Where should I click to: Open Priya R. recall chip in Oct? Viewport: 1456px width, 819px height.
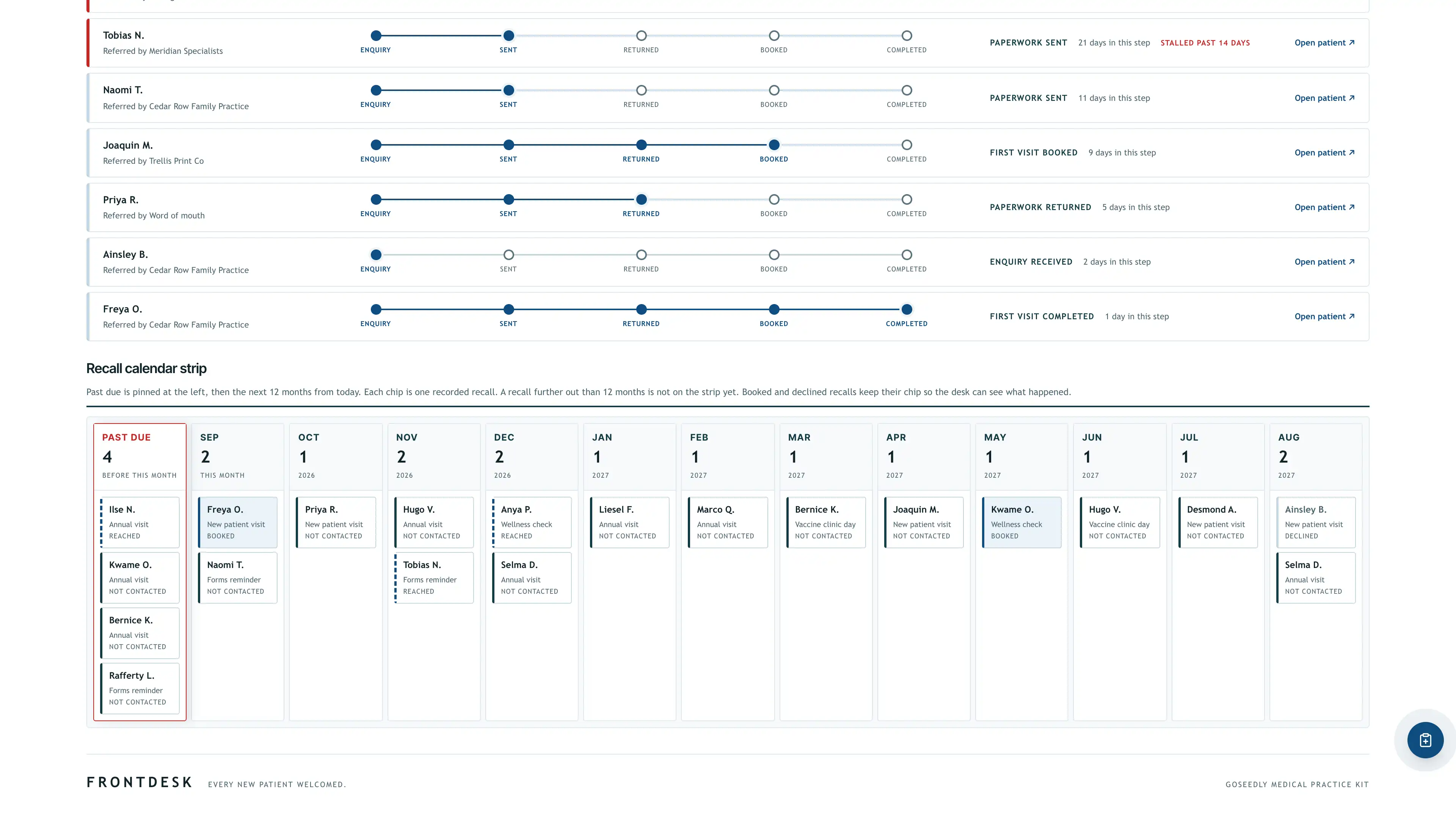coord(336,522)
